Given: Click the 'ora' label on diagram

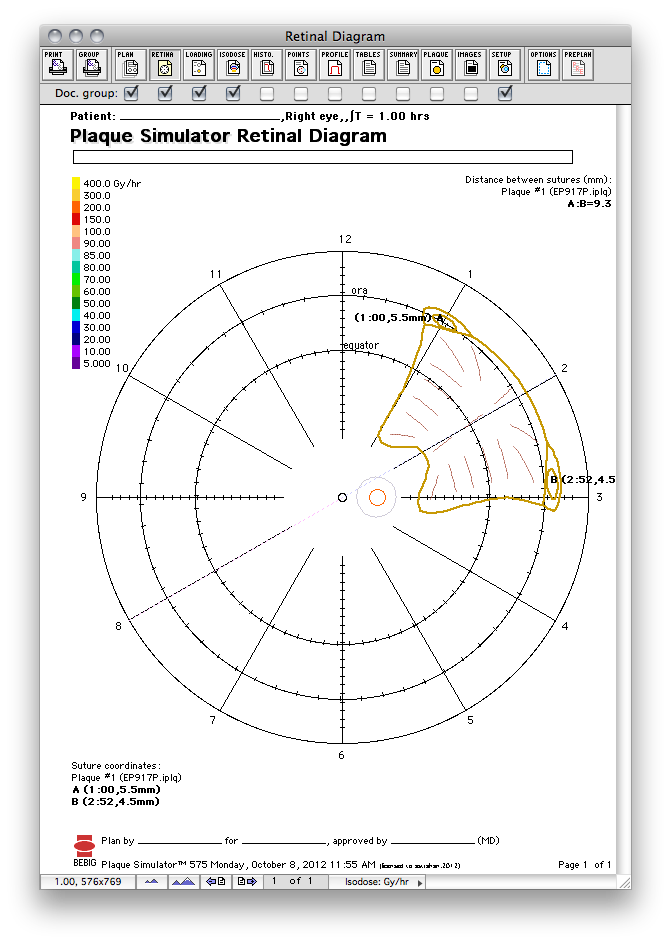Looking at the screenshot, I should (x=359, y=290).
